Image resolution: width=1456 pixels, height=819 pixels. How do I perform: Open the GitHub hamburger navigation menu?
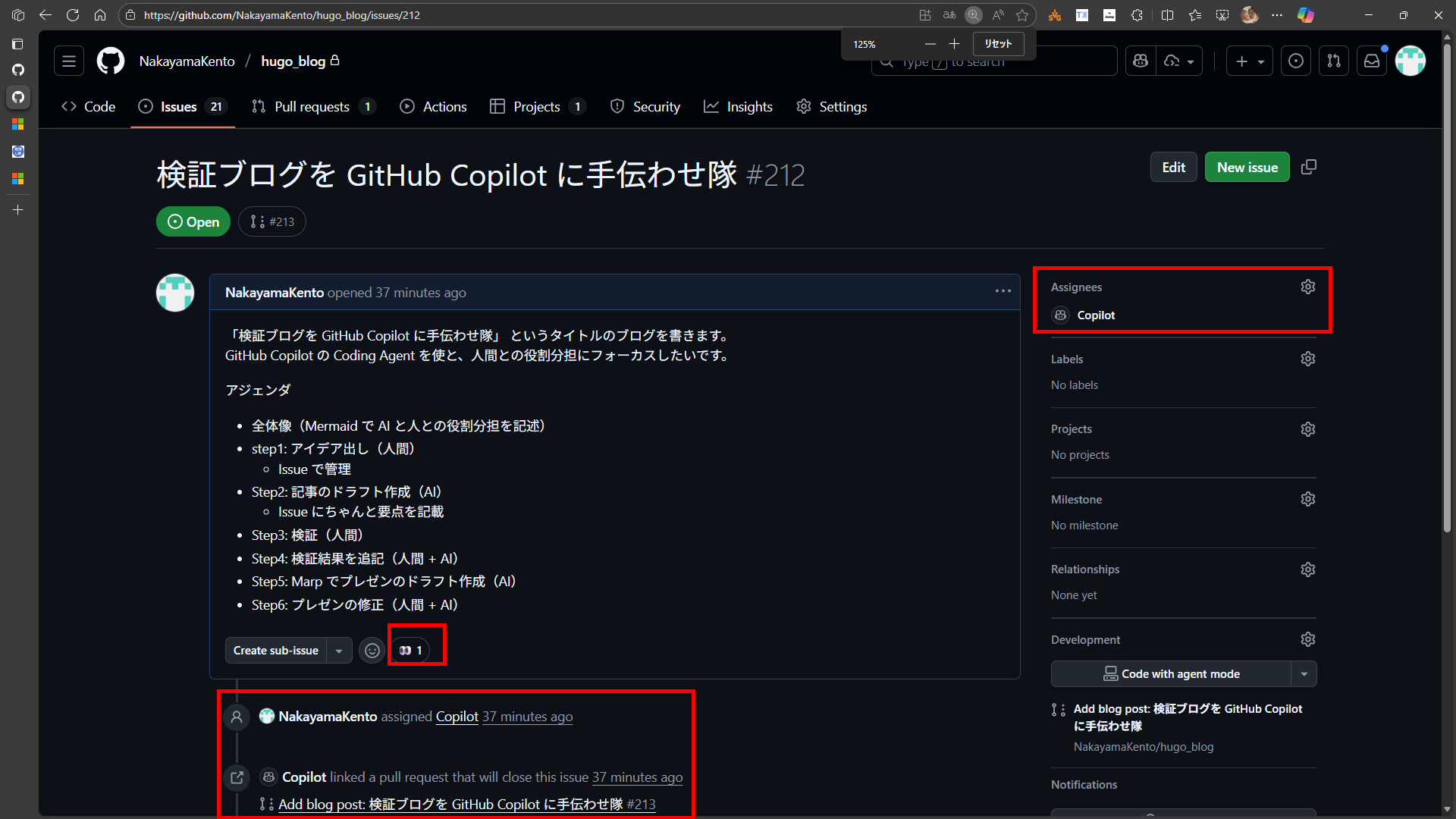(68, 61)
